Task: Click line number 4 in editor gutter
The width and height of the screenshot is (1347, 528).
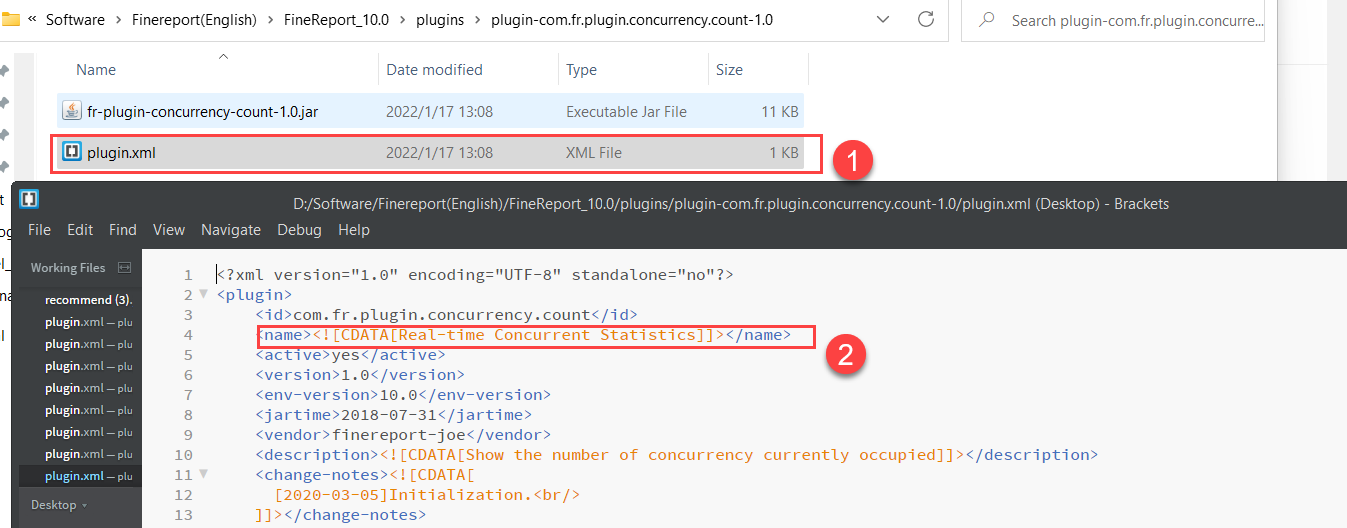Action: [x=187, y=335]
